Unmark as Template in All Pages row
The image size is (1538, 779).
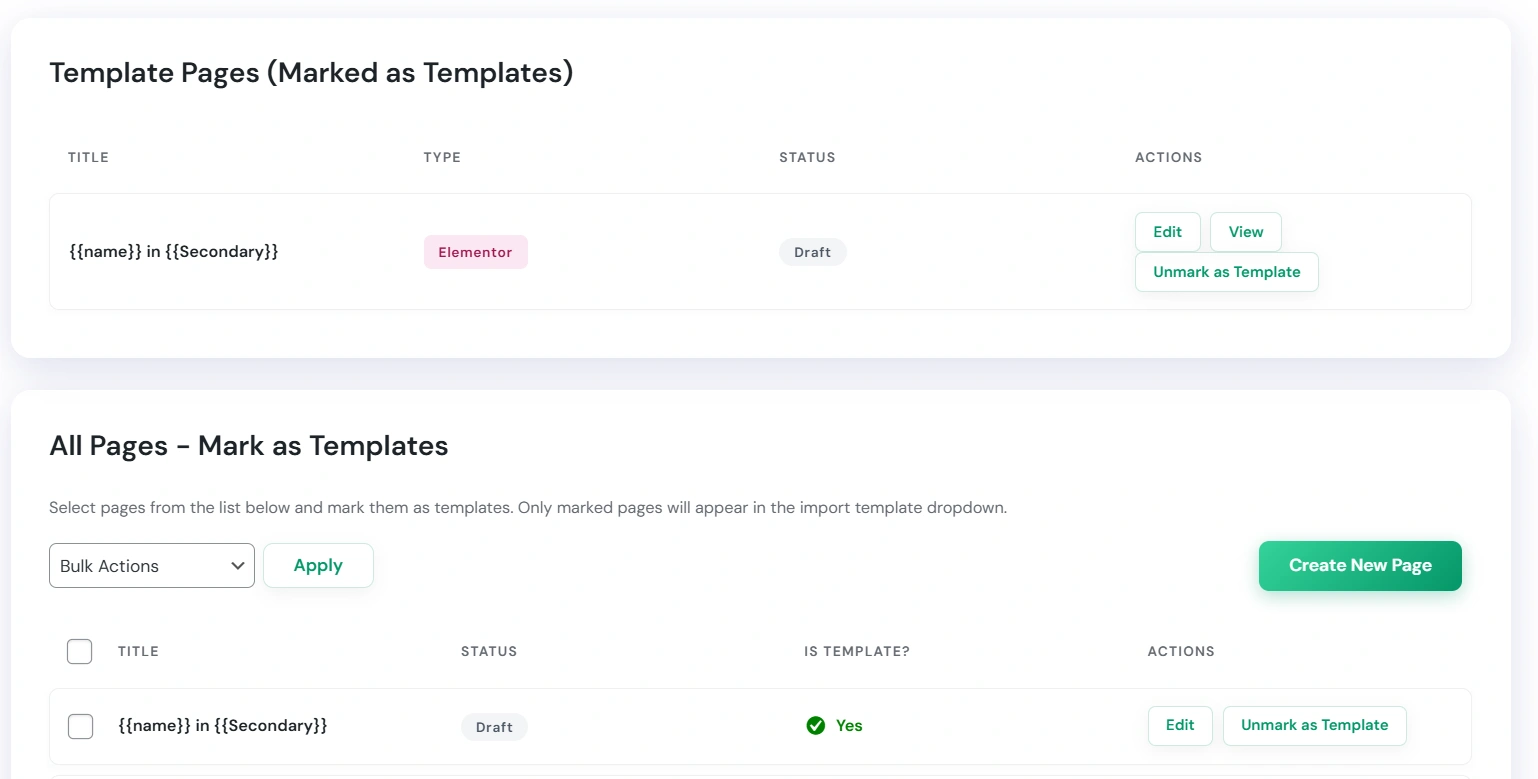pyautogui.click(x=1314, y=726)
